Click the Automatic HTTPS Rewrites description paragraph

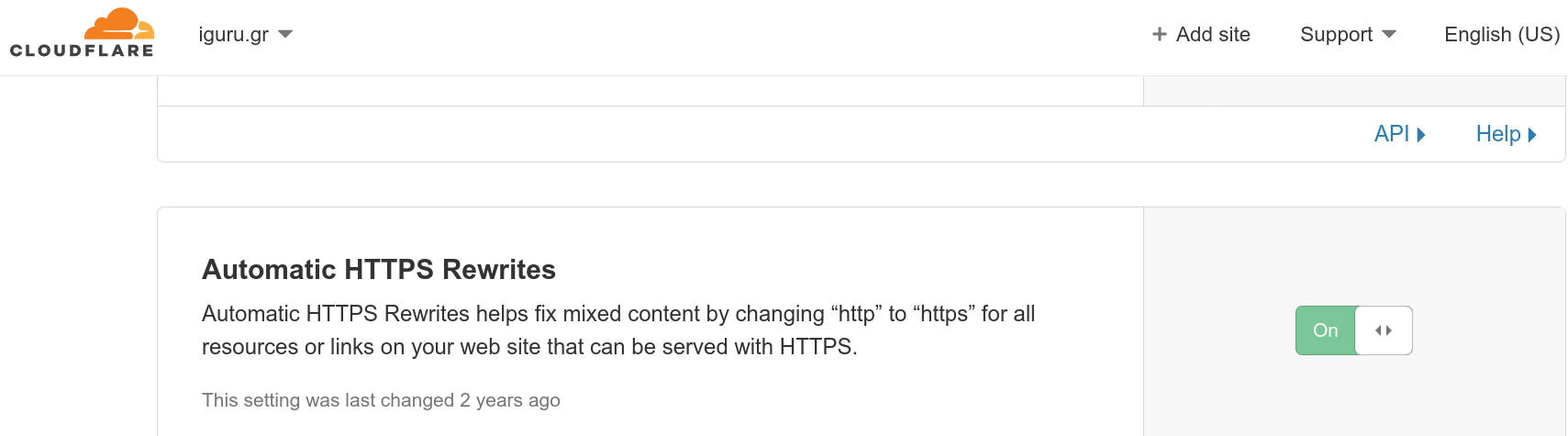pyautogui.click(x=618, y=330)
